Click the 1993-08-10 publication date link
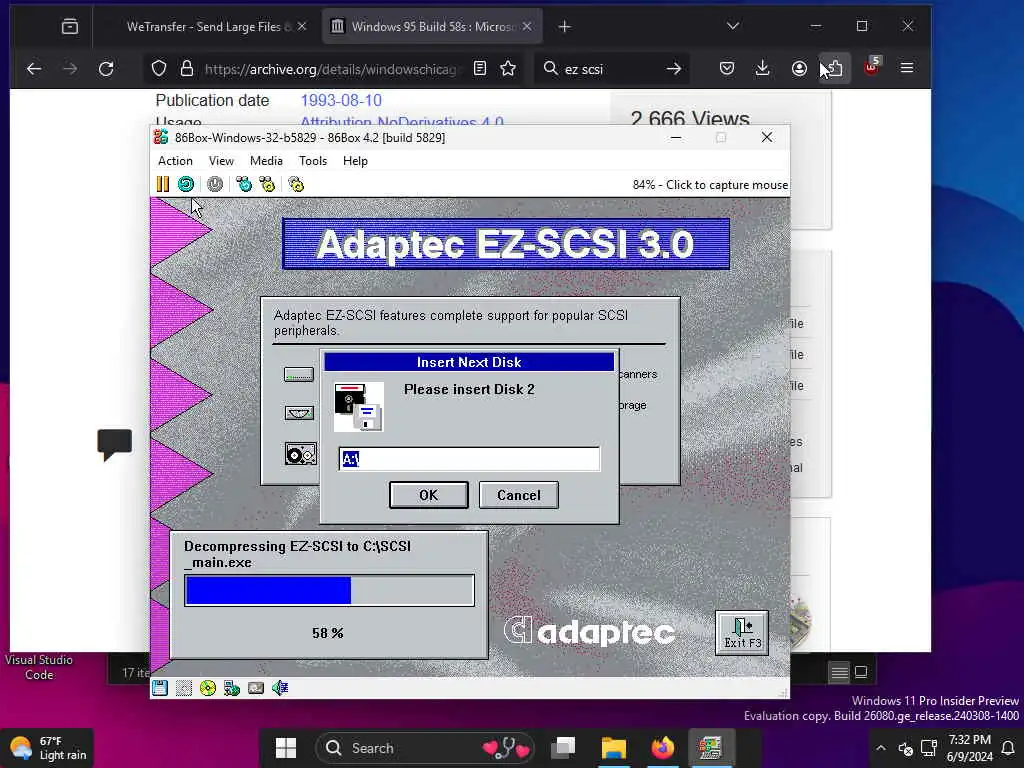The image size is (1024, 768). [341, 101]
